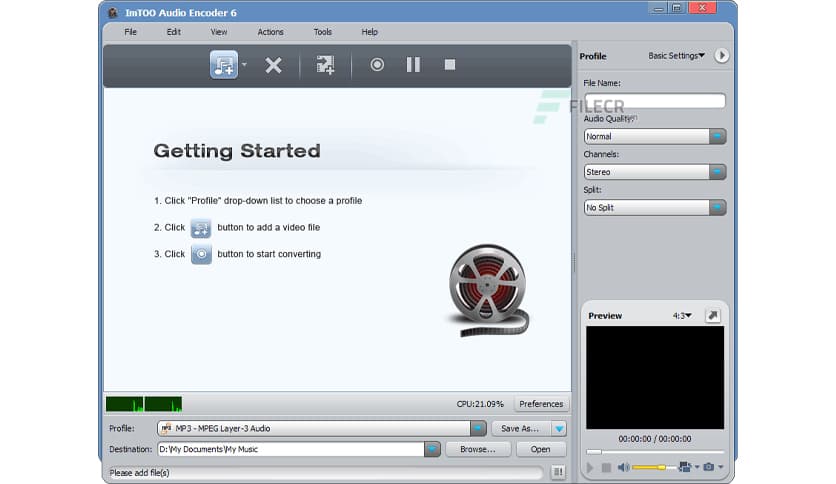Click the preview display mode icon
Screen dimensions: 836x484
click(x=685, y=467)
